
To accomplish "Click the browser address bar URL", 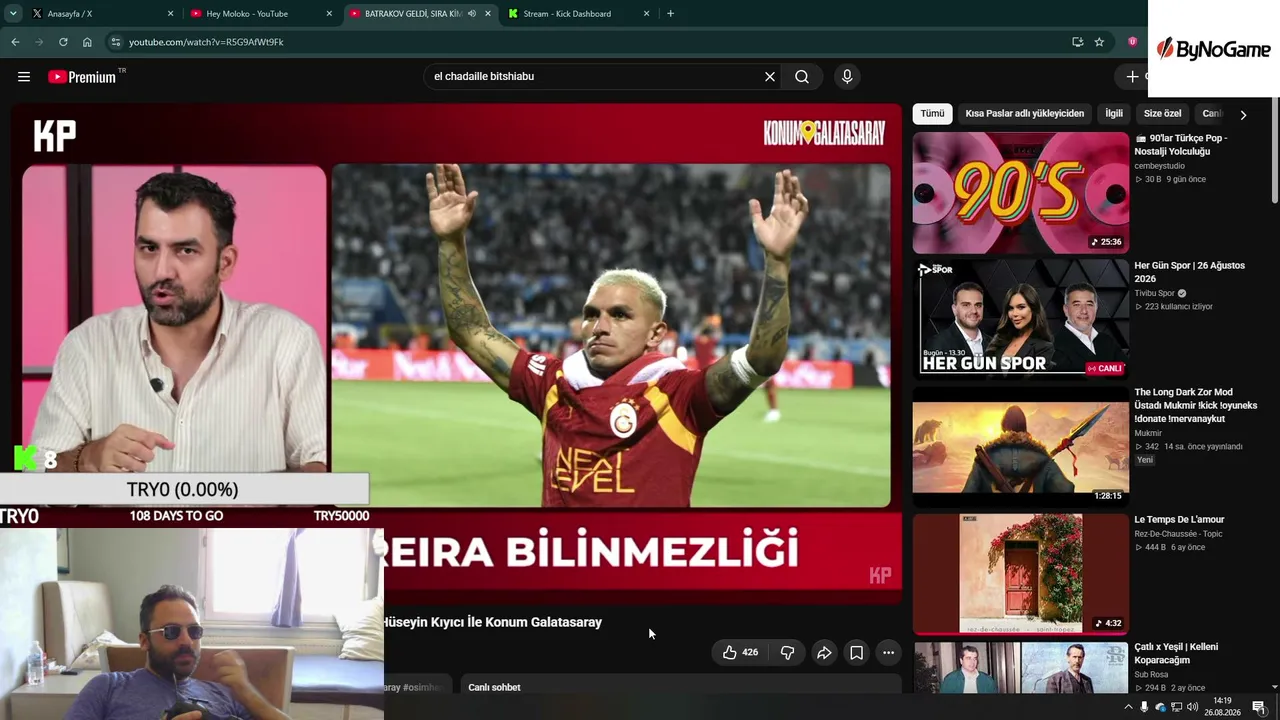I will tap(206, 42).
